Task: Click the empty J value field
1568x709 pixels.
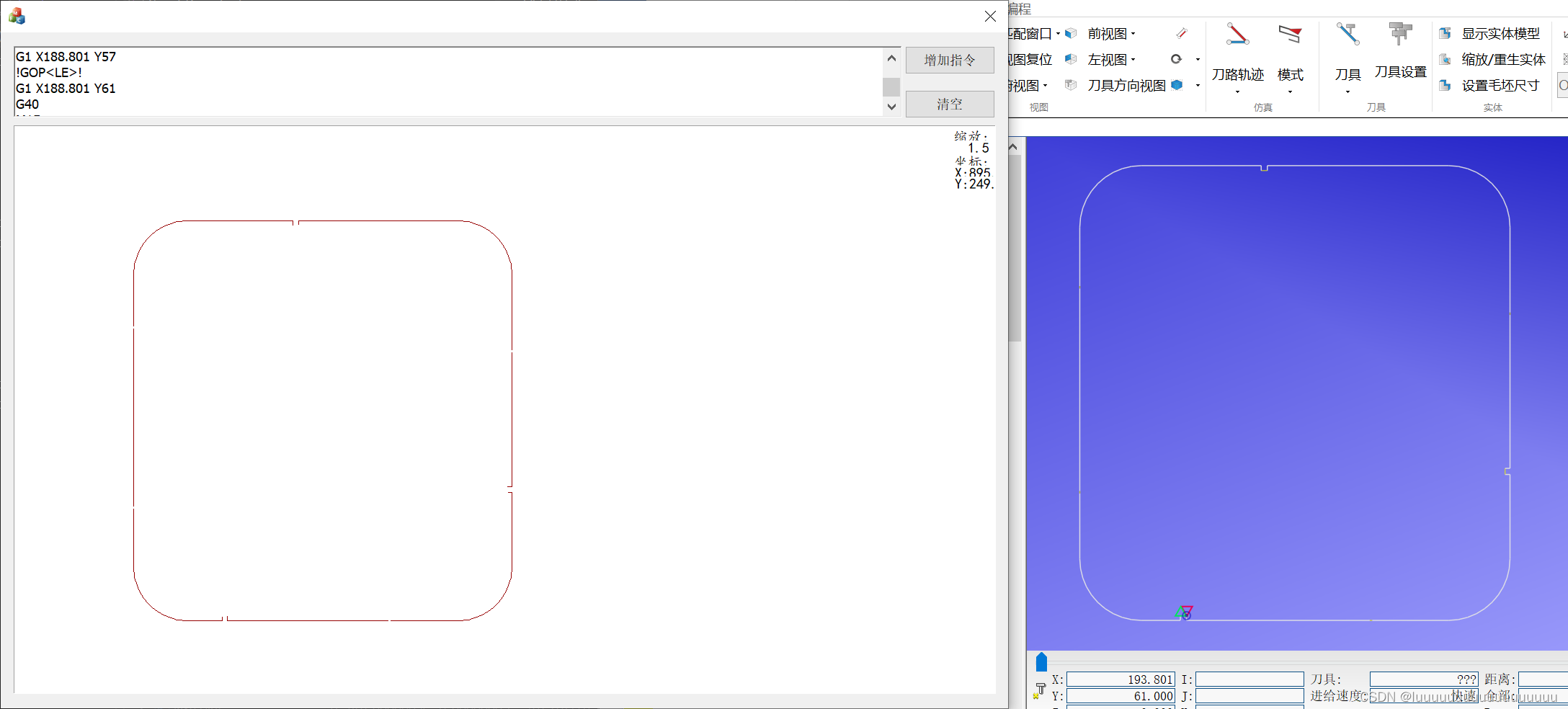Action: point(1249,696)
